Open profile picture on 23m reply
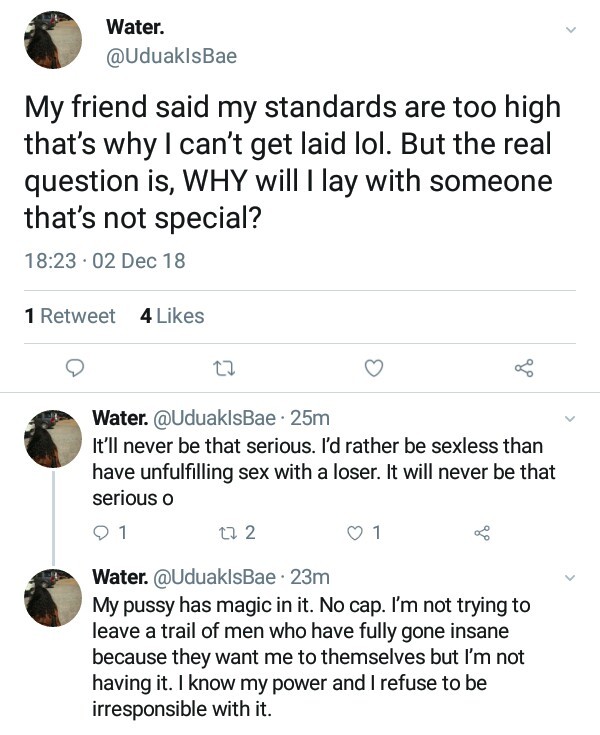Screen dimensions: 600x735 (x=53, y=598)
